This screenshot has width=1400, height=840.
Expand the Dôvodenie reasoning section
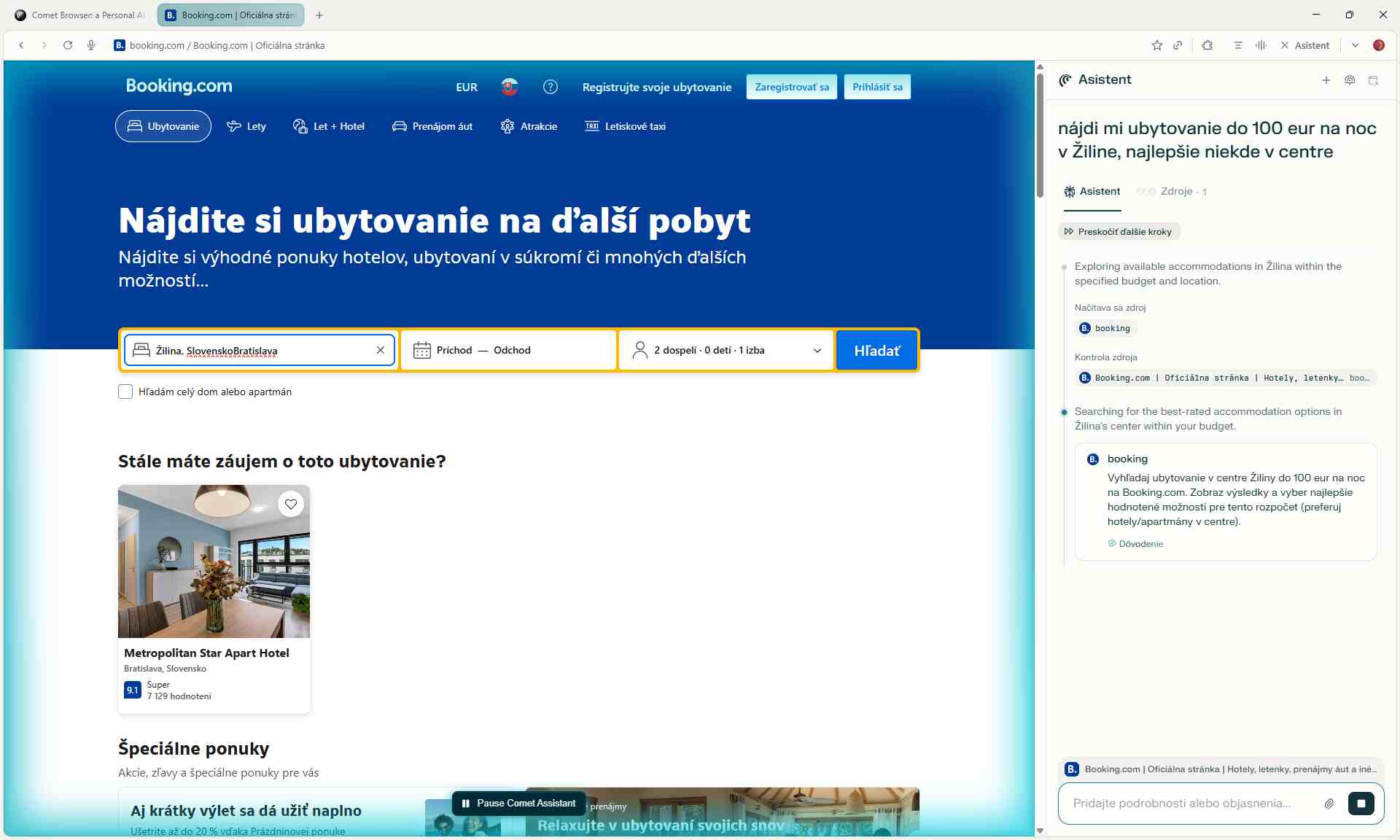[1140, 544]
